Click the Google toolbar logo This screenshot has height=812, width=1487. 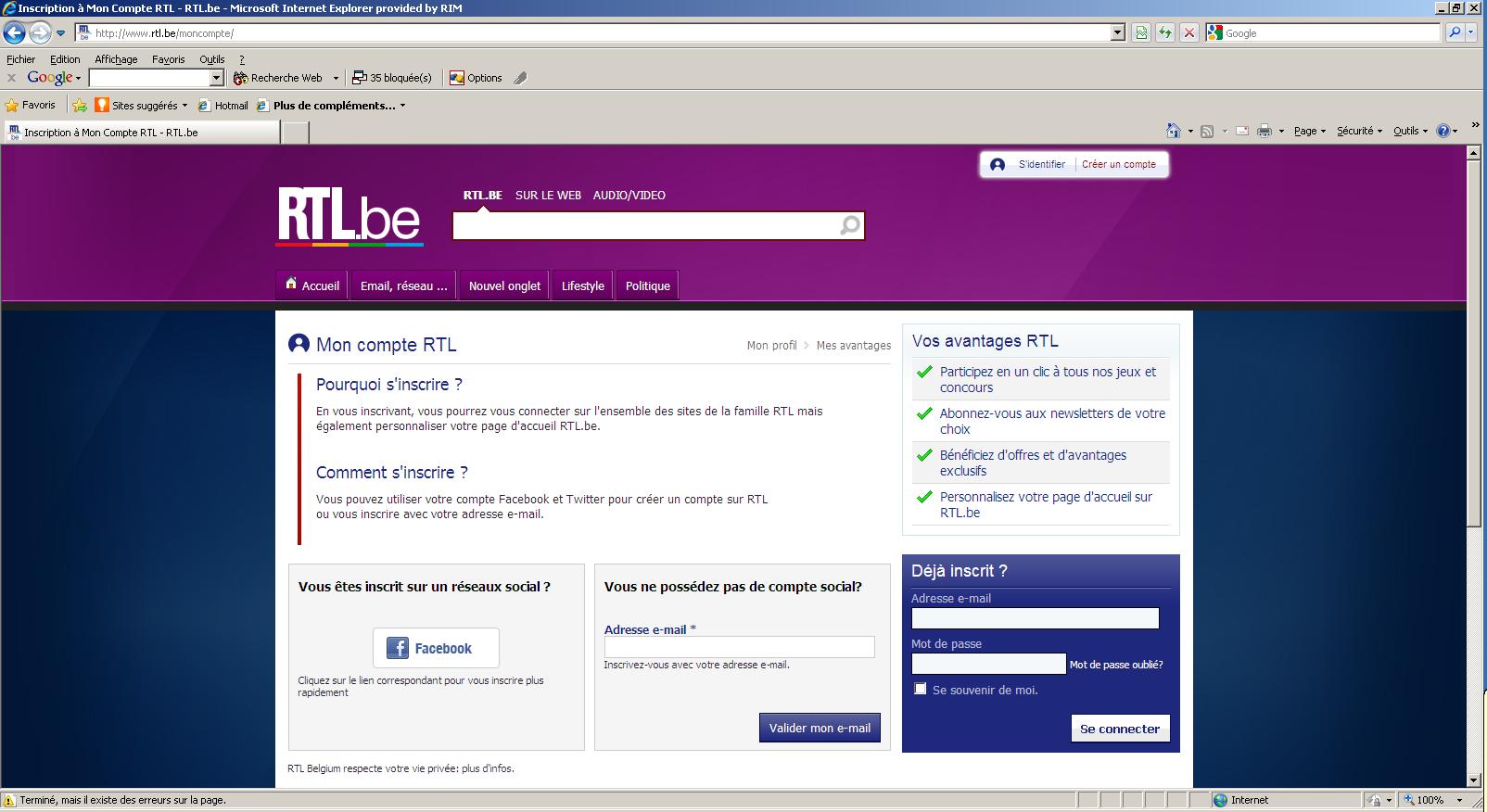[50, 78]
